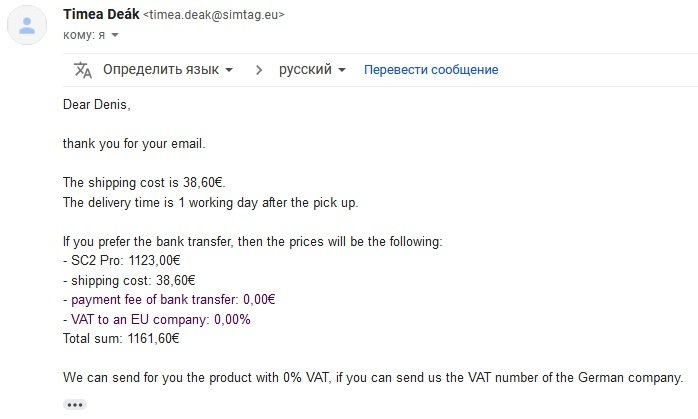This screenshot has height=419, width=698.
Task: Expand recipient details arrow next to "кому: я"
Action: pos(115,35)
